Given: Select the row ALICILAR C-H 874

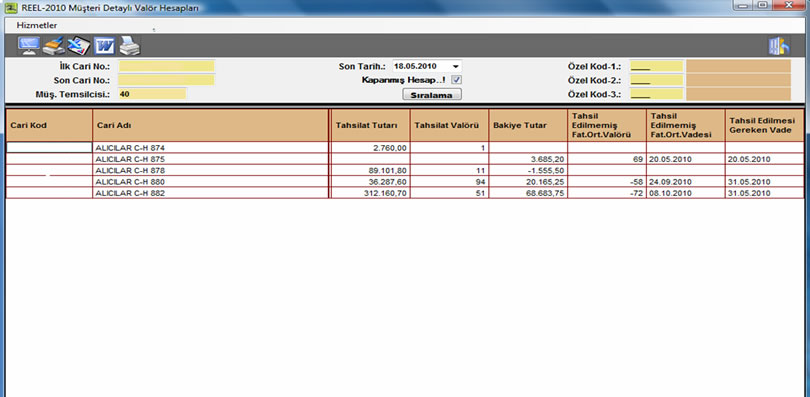Looking at the screenshot, I should [x=405, y=148].
